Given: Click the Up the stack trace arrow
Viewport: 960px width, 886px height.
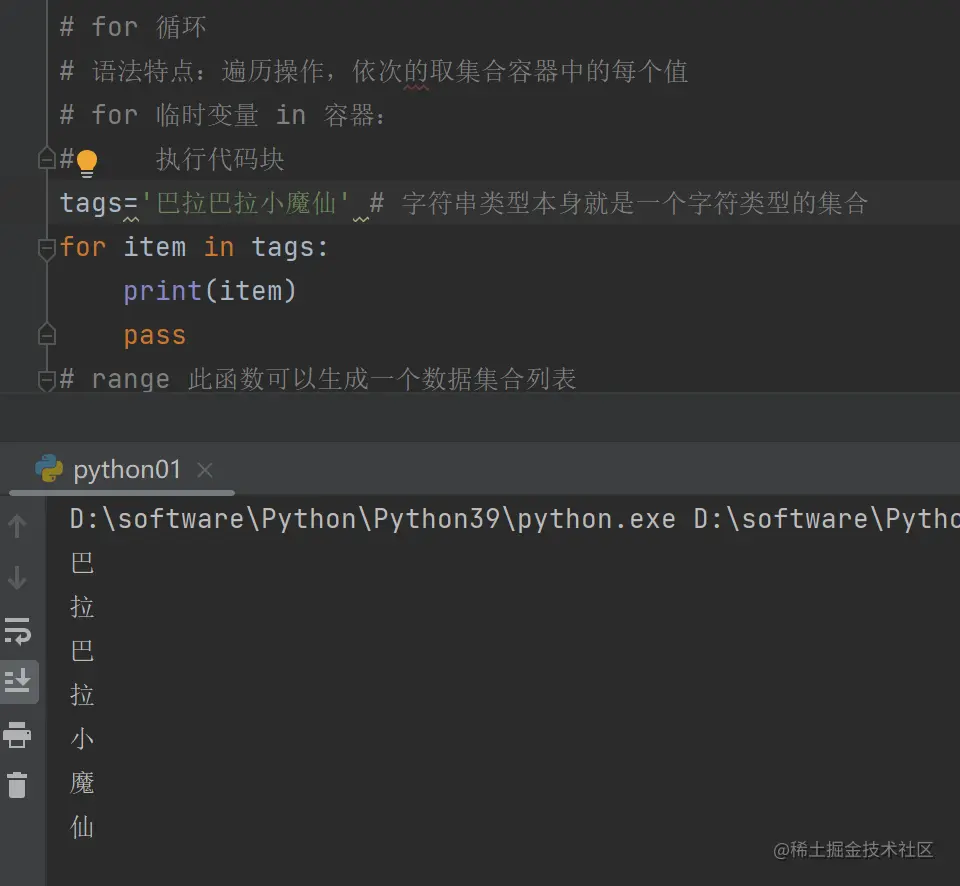Looking at the screenshot, I should [x=17, y=525].
